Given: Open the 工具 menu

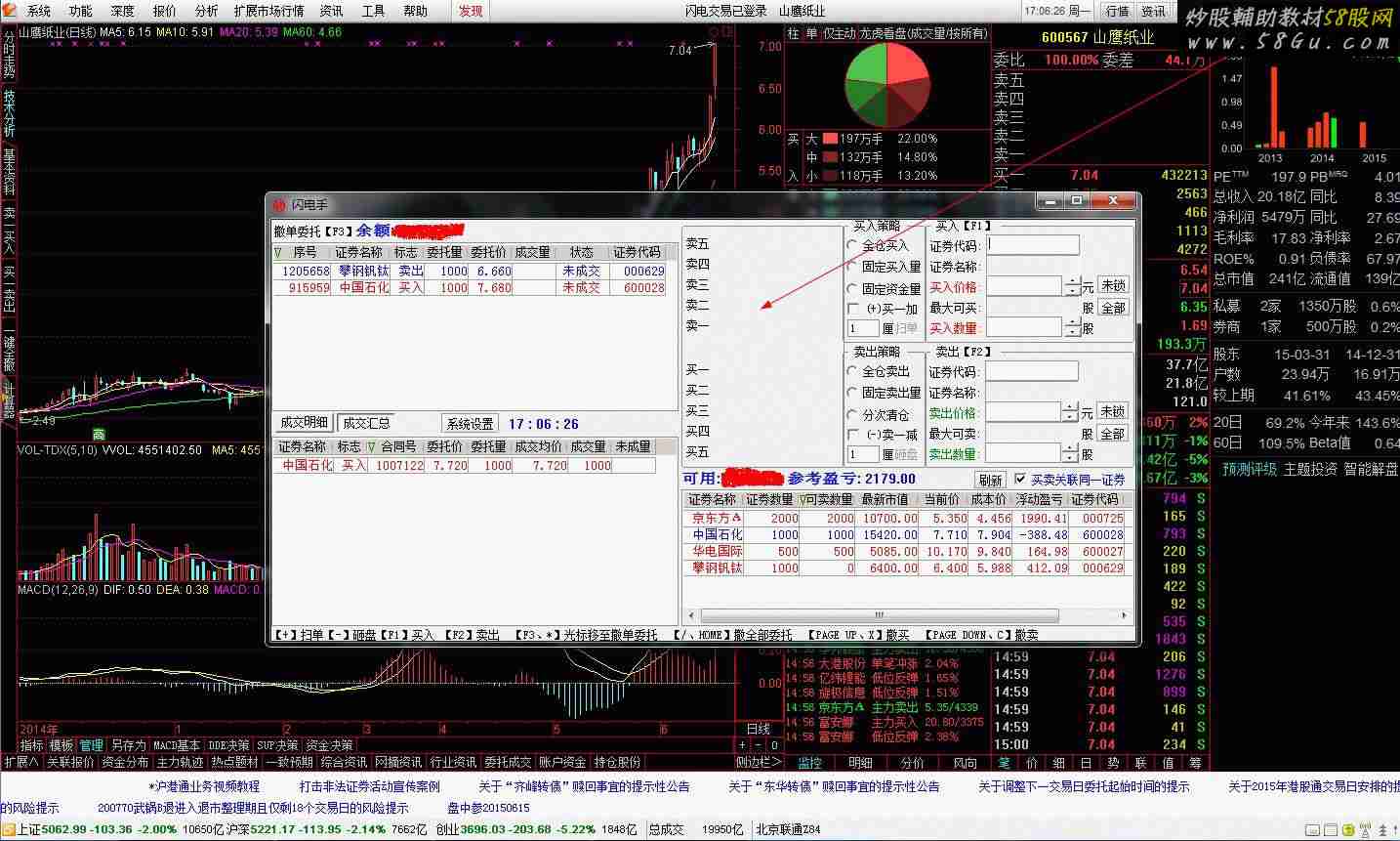Looking at the screenshot, I should click(374, 11).
